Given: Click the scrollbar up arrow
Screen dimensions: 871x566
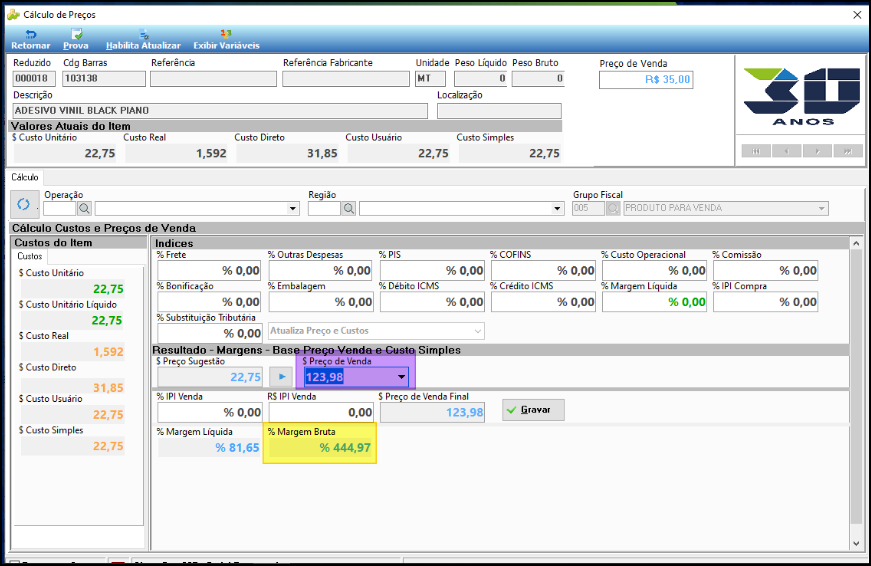Looking at the screenshot, I should pos(856,243).
